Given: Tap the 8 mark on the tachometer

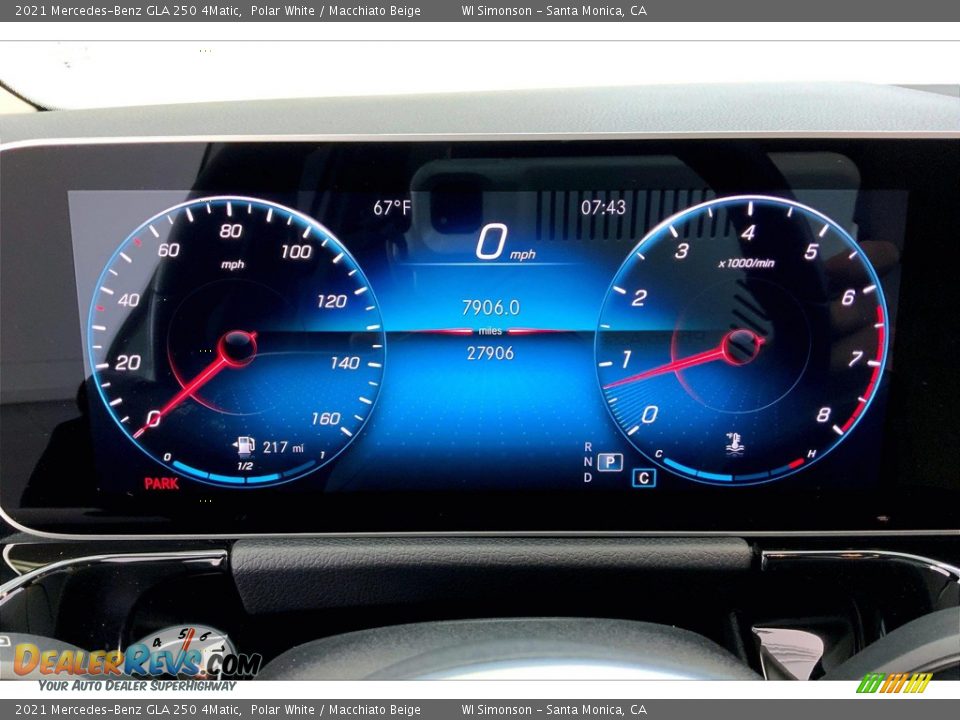Looking at the screenshot, I should coord(823,414).
